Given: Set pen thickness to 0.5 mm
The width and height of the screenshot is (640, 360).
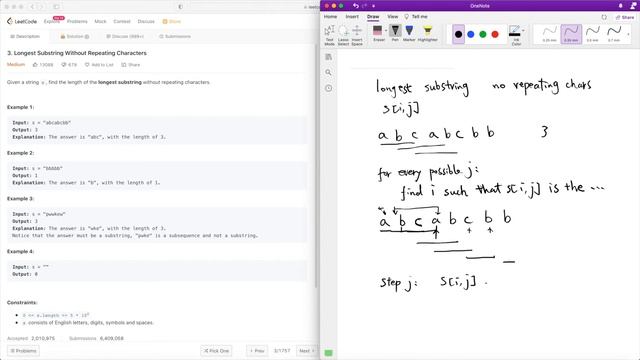Looking at the screenshot, I should tap(592, 34).
